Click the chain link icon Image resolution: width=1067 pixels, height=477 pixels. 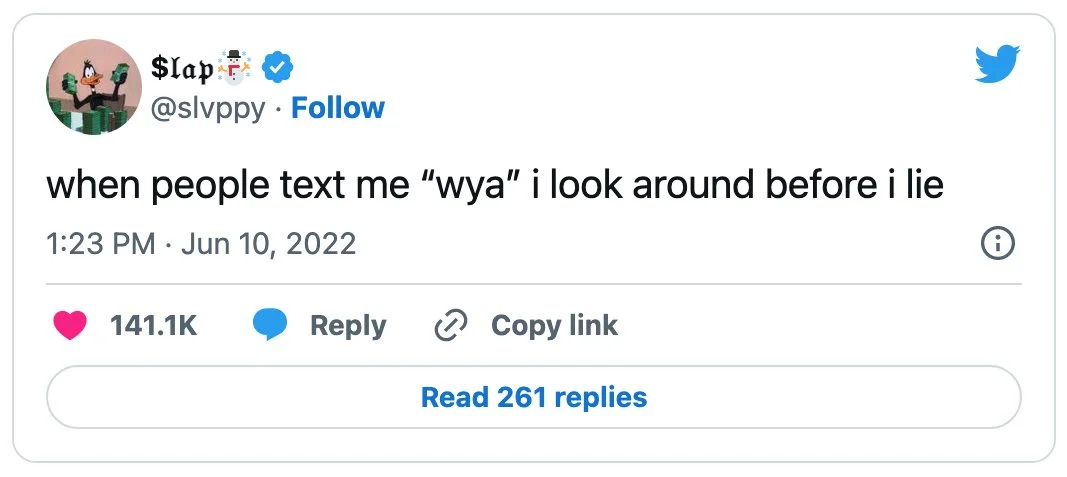tap(452, 326)
